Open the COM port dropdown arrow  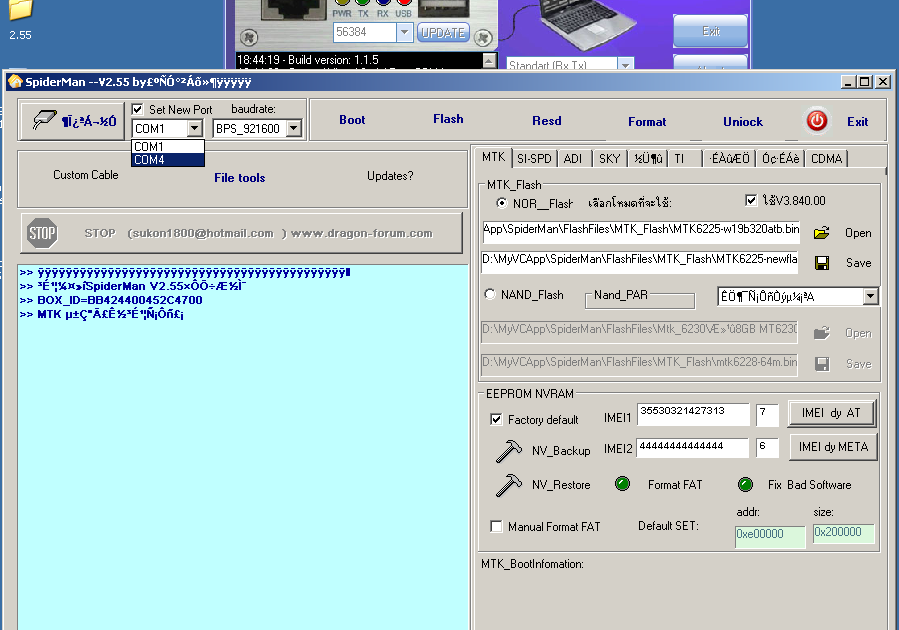tap(194, 128)
